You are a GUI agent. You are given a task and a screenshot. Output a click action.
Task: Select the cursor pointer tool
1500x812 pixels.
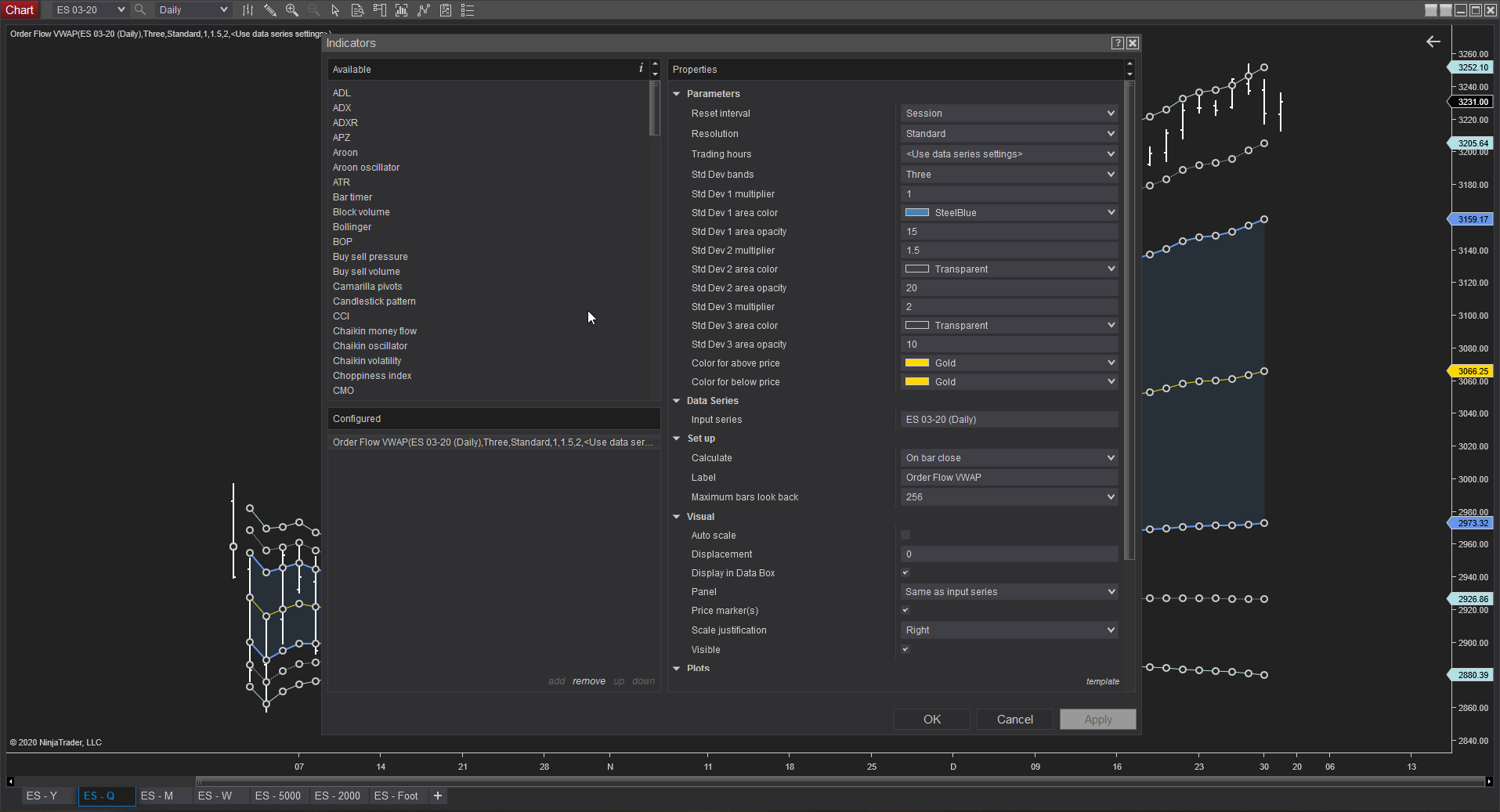click(x=335, y=10)
